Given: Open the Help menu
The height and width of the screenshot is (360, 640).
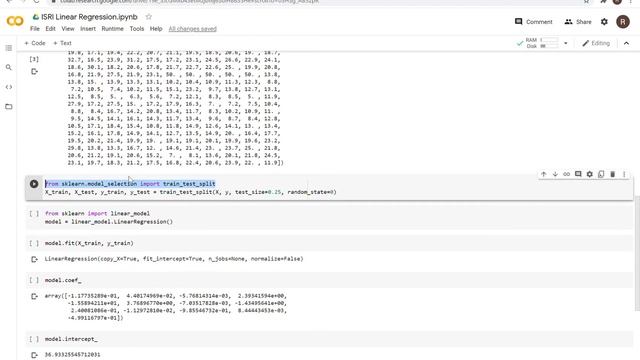Looking at the screenshot, I should pyautogui.click(x=156, y=29).
